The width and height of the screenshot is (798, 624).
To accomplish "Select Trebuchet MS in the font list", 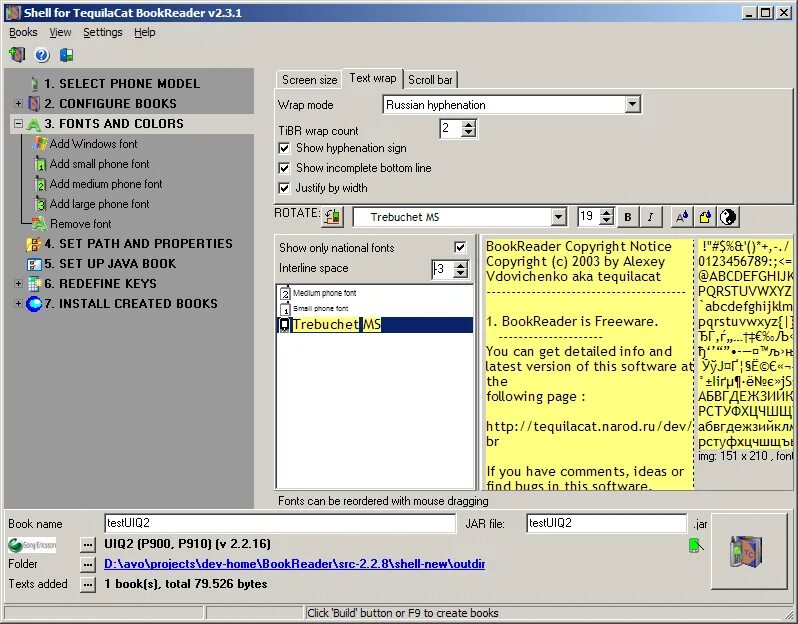I will (375, 325).
